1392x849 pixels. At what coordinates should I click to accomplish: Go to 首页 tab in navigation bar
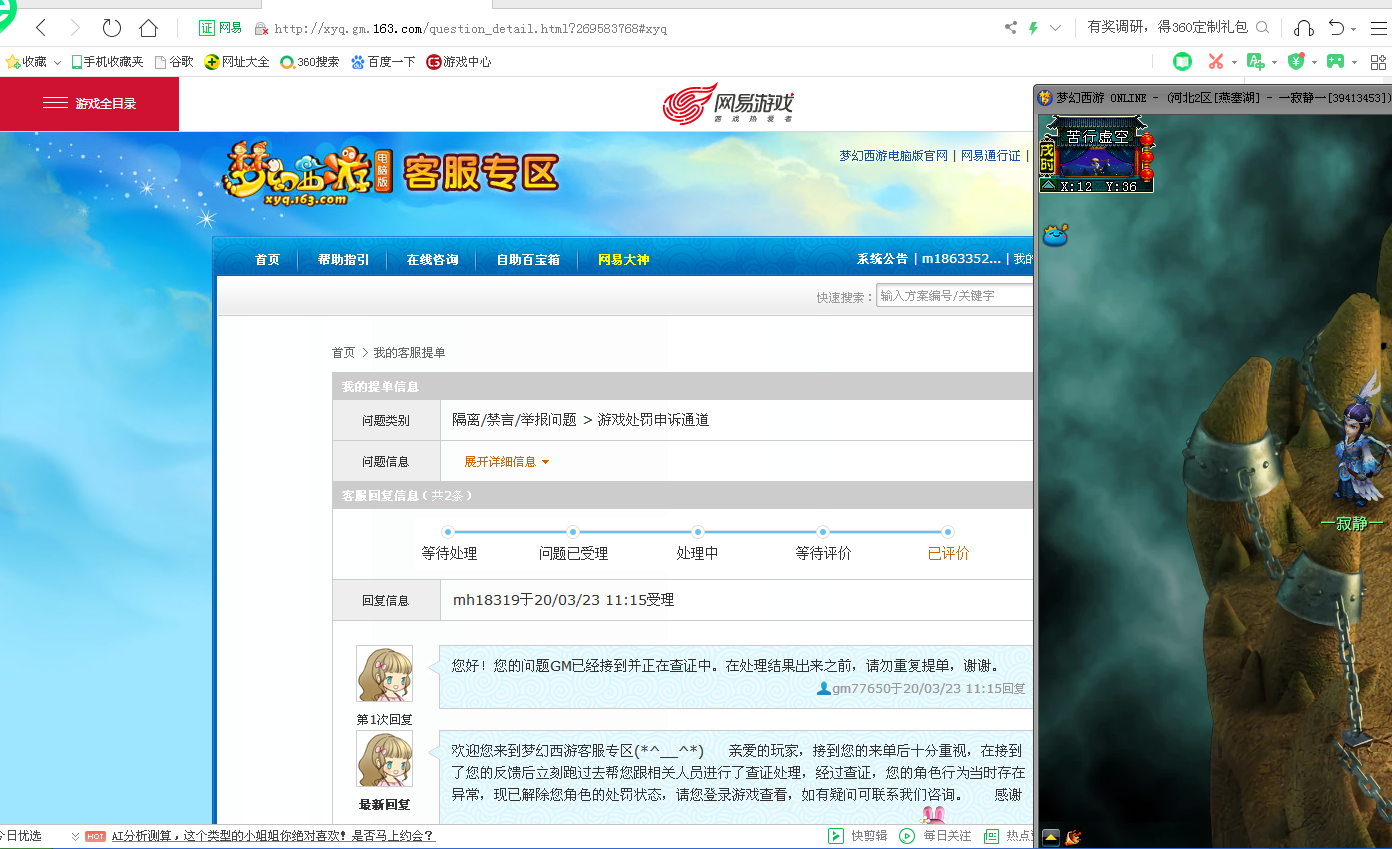(x=267, y=260)
